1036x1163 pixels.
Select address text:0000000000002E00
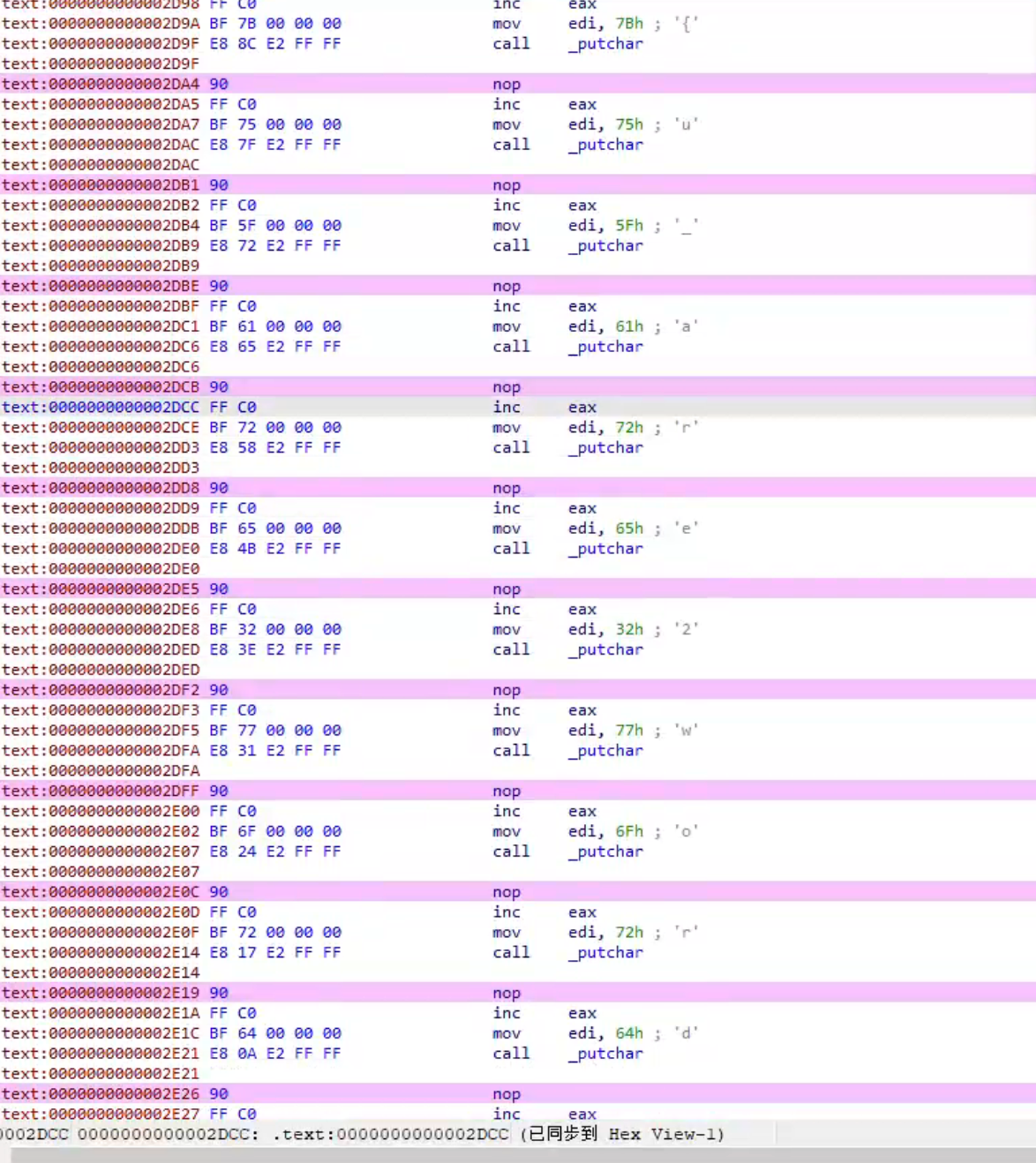coord(101,811)
